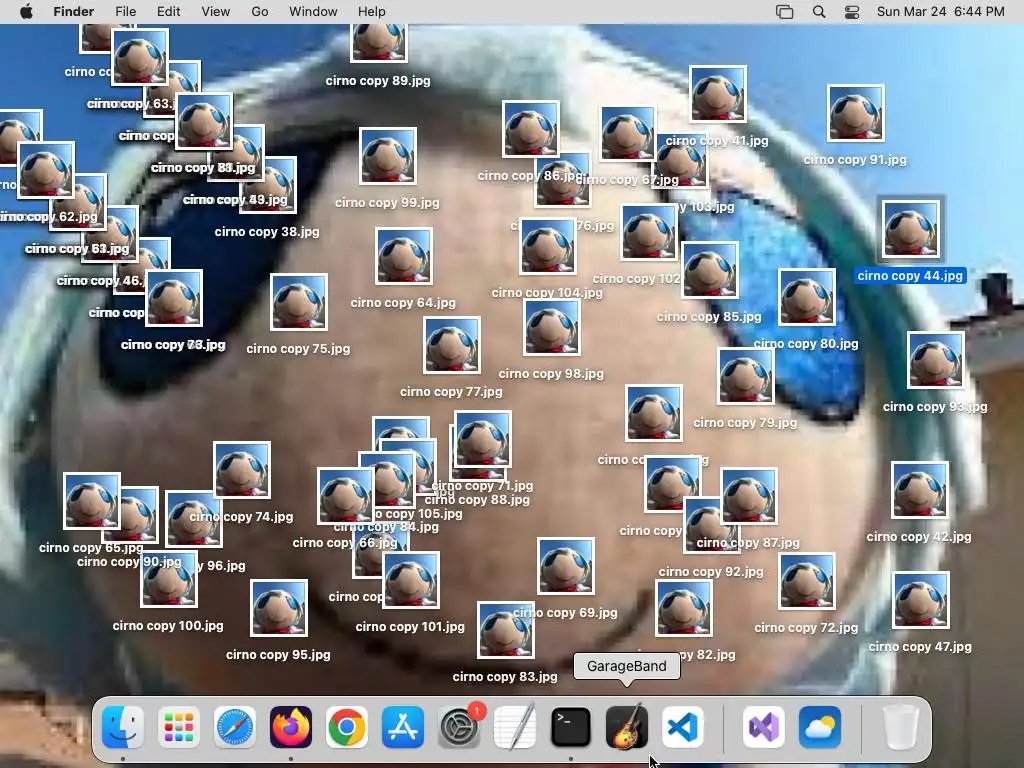This screenshot has width=1024, height=768.
Task: Open the App Store Dock icon
Action: [403, 727]
